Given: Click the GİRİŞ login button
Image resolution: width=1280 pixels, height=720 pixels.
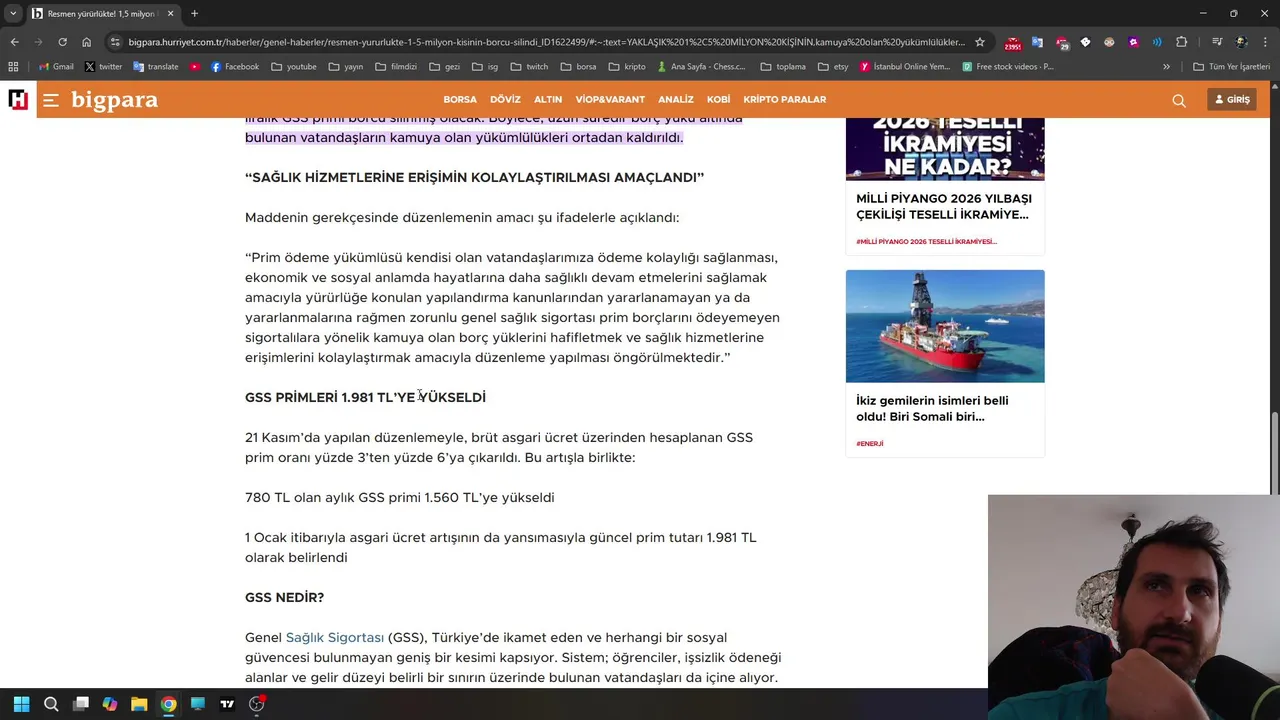Looking at the screenshot, I should tap(1232, 100).
